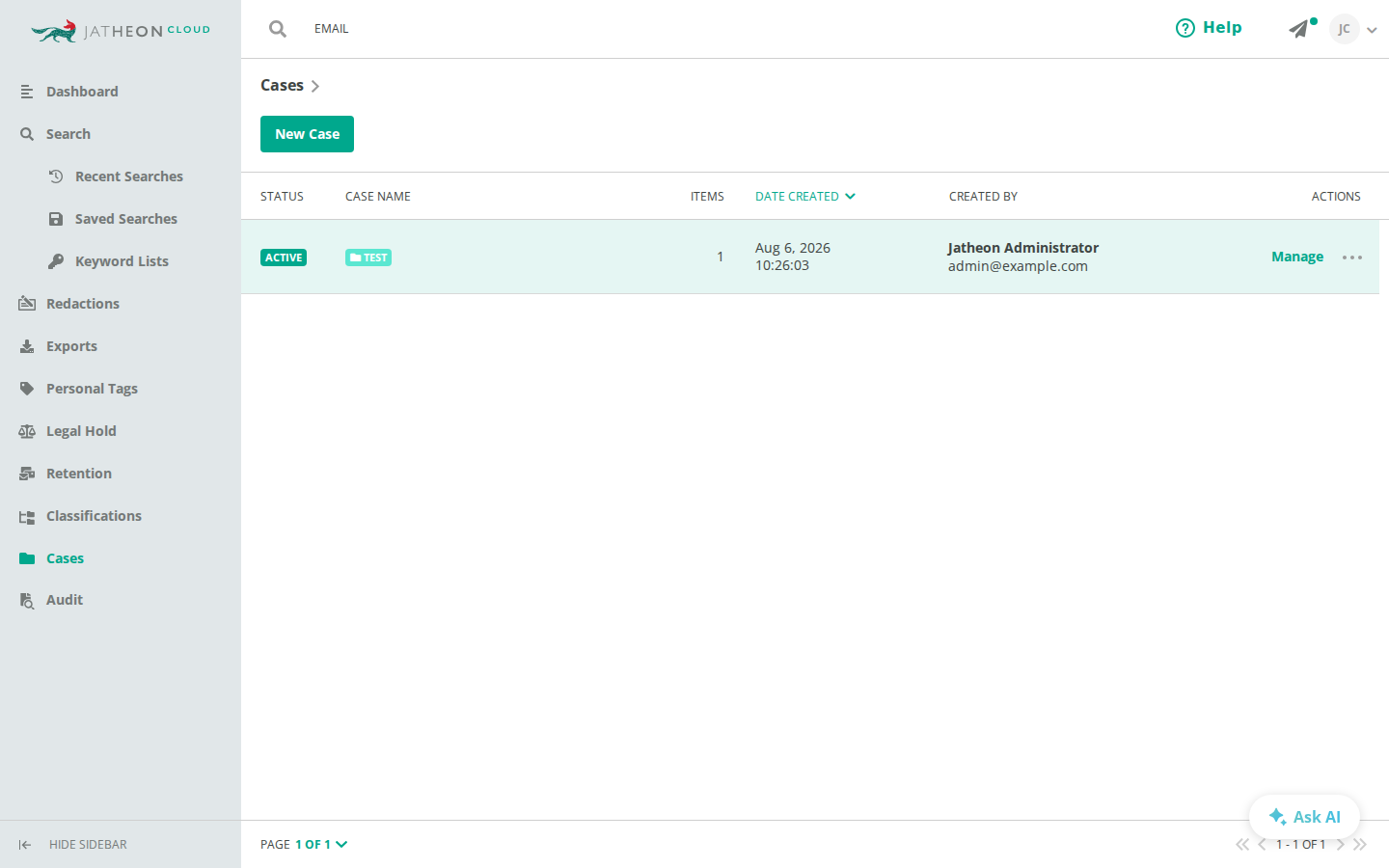1389x868 pixels.
Task: Click the Personal Tags tag icon
Action: (27, 389)
